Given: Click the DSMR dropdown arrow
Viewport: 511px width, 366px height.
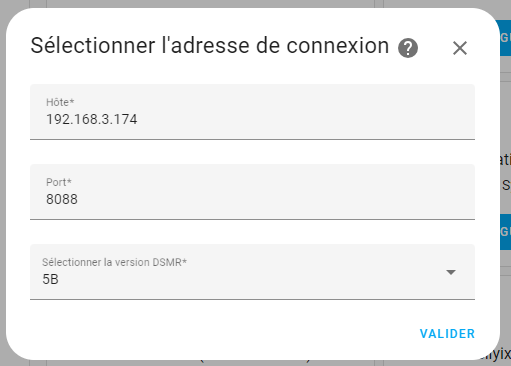Looking at the screenshot, I should coord(451,272).
